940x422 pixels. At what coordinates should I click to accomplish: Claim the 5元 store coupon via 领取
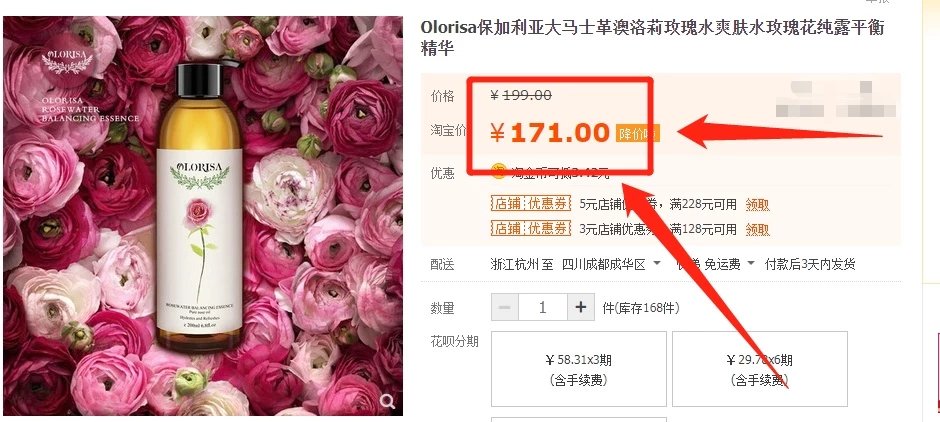pos(758,205)
